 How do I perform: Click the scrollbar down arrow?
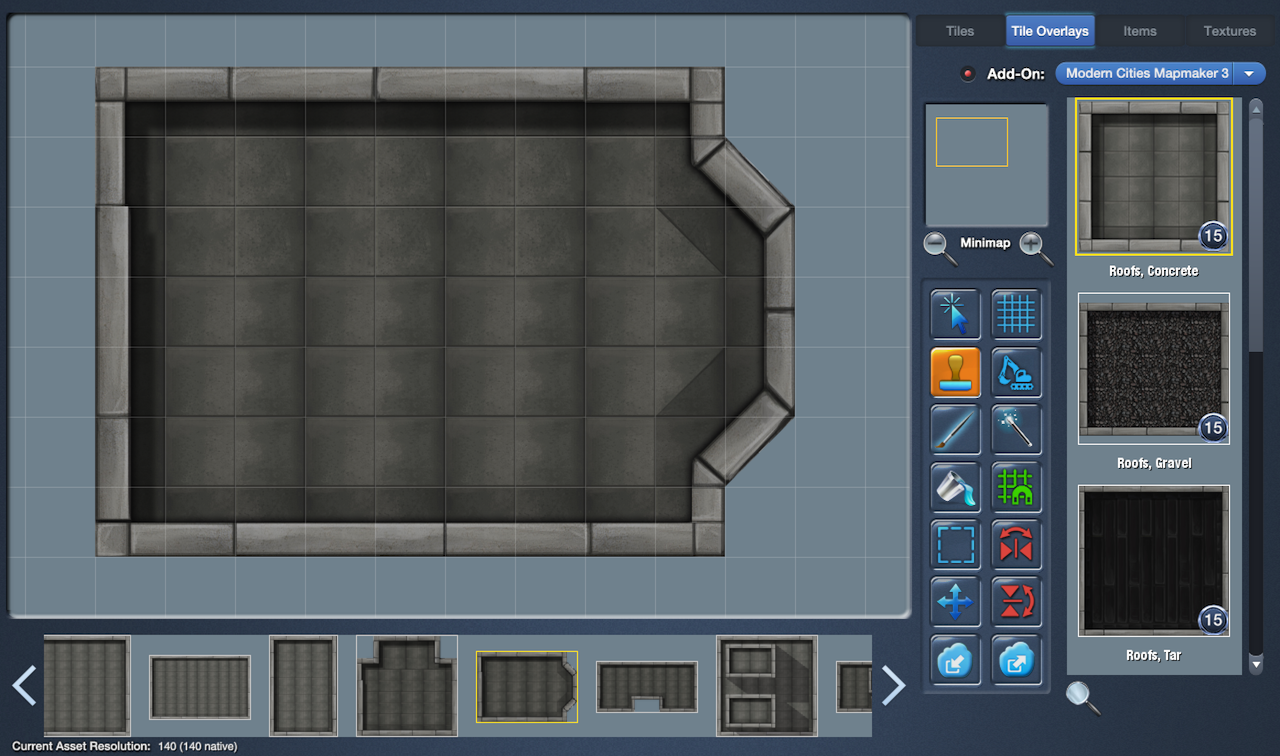click(x=1256, y=665)
